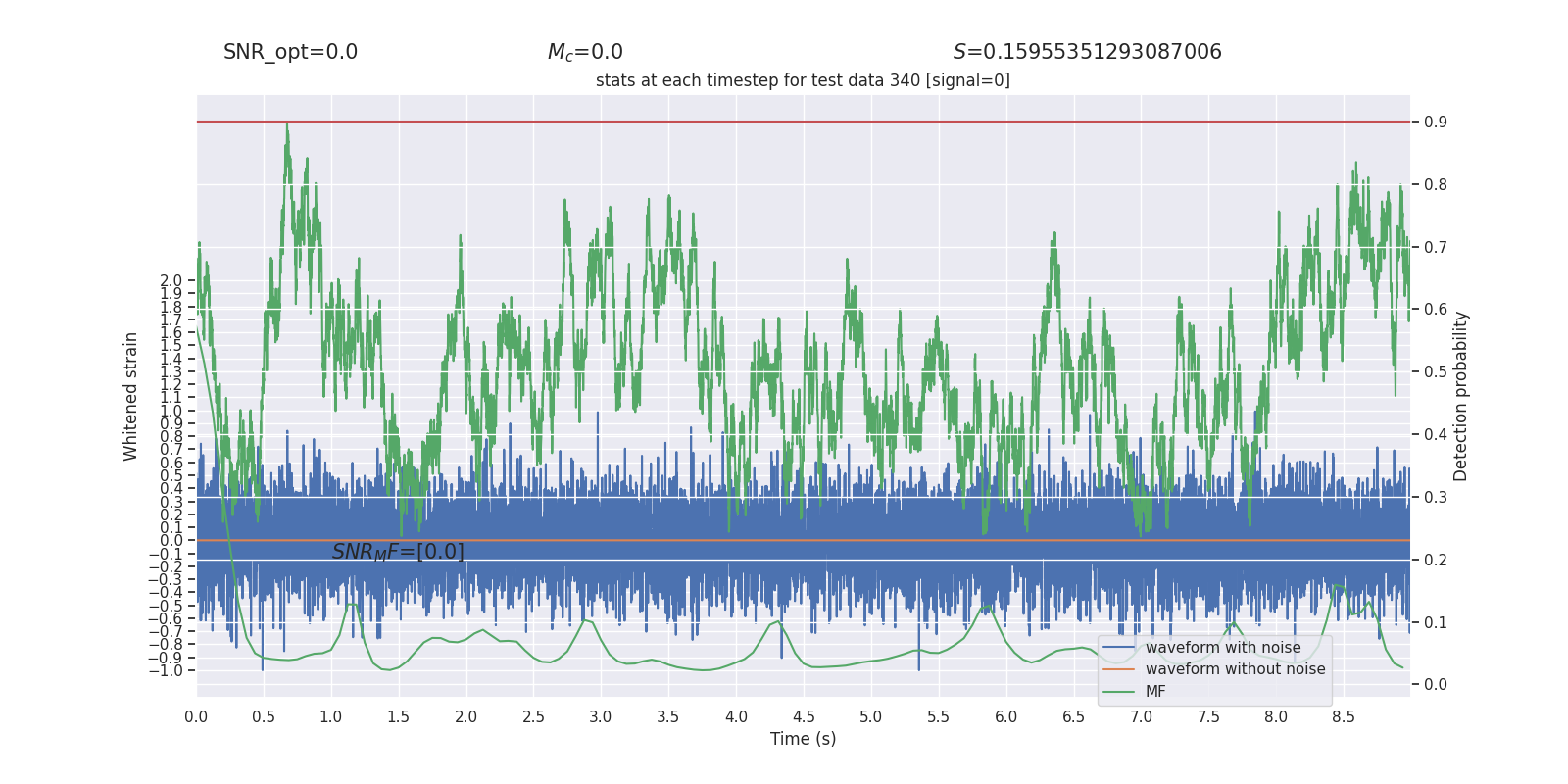Click the orange legend line swatch

pyautogui.click(x=1118, y=669)
